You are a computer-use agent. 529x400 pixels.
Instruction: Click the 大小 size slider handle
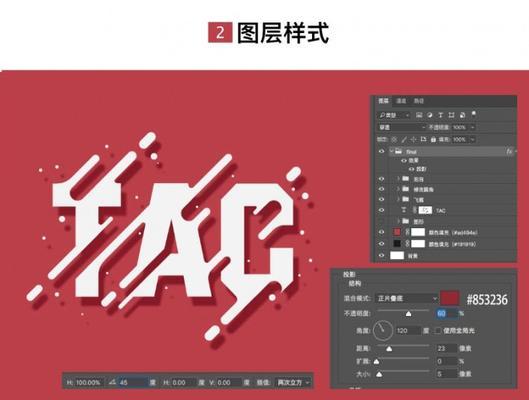point(379,374)
